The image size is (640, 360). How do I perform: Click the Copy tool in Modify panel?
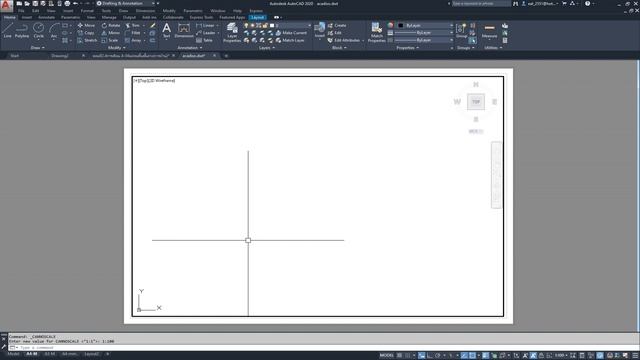point(86,33)
